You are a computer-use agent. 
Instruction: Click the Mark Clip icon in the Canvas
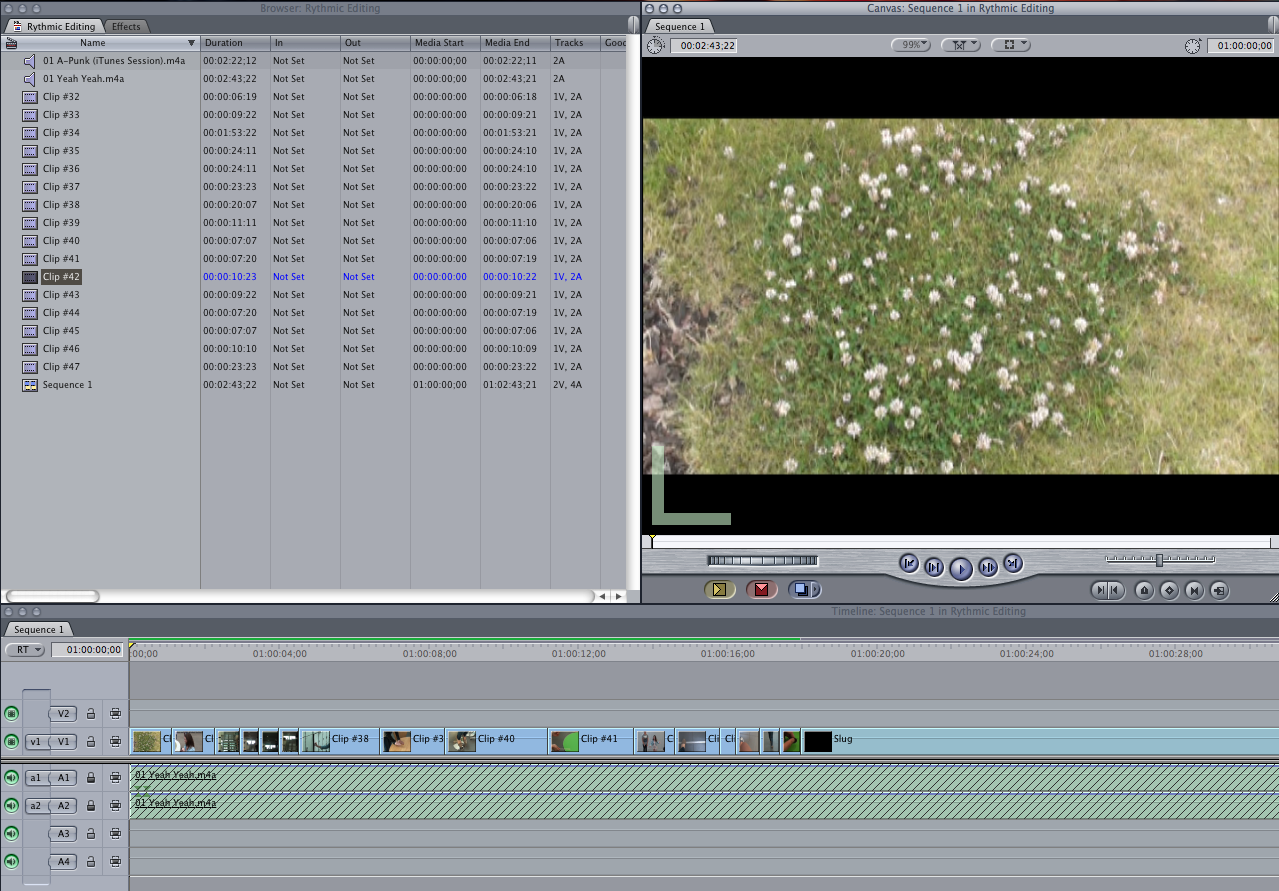1193,590
